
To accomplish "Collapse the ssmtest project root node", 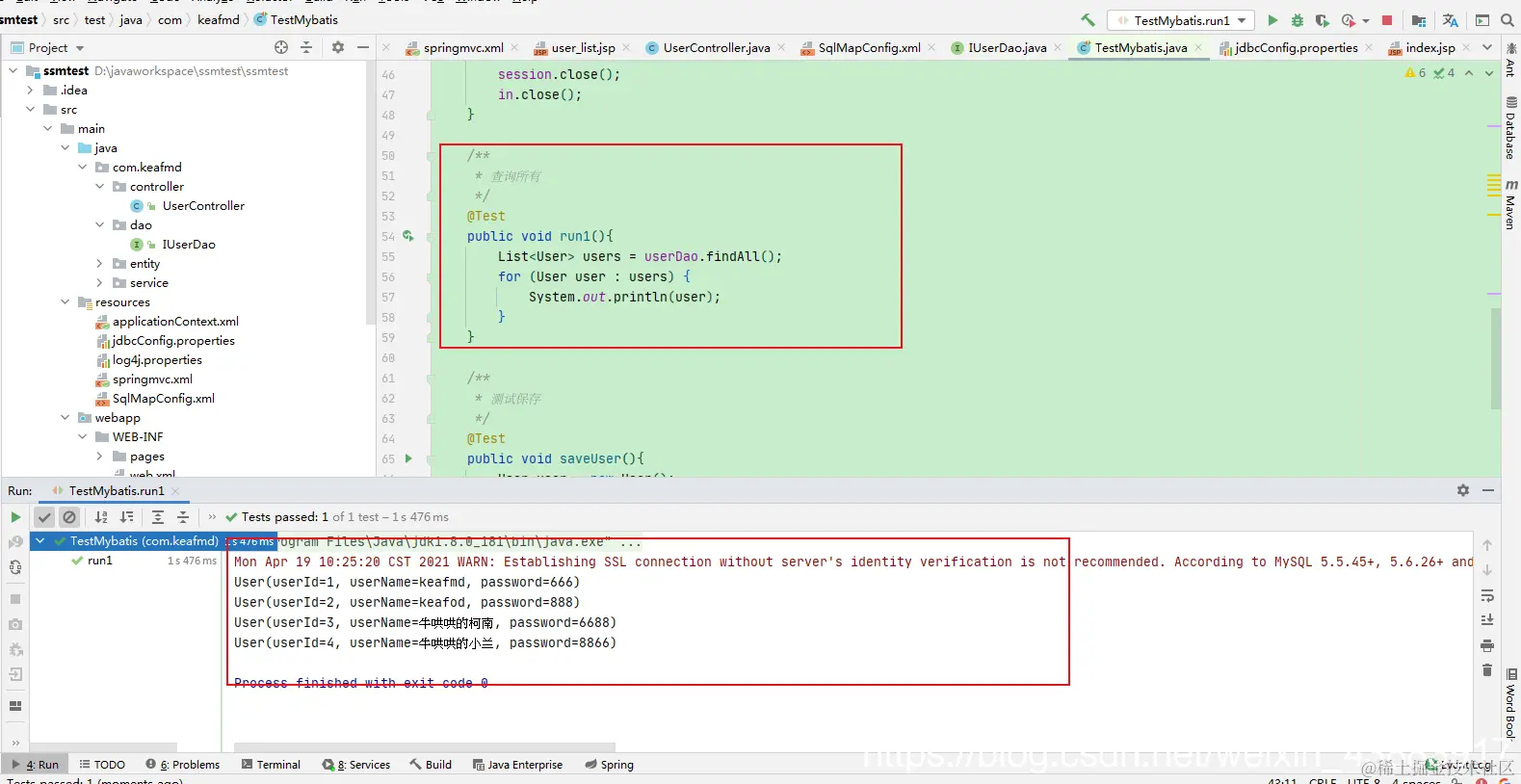I will pos(13,70).
